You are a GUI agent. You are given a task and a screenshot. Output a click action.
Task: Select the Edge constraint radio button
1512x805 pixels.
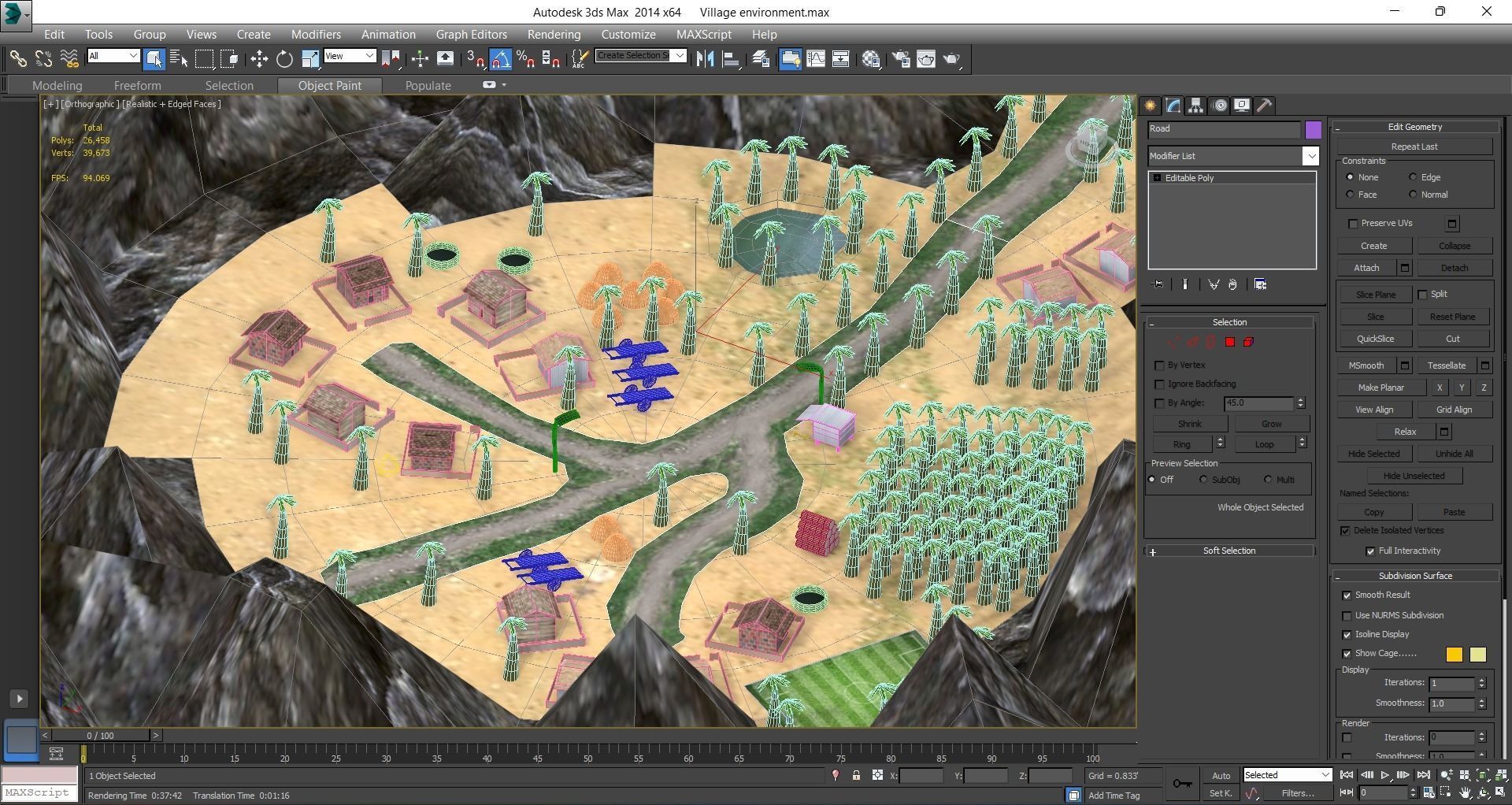(x=1413, y=177)
